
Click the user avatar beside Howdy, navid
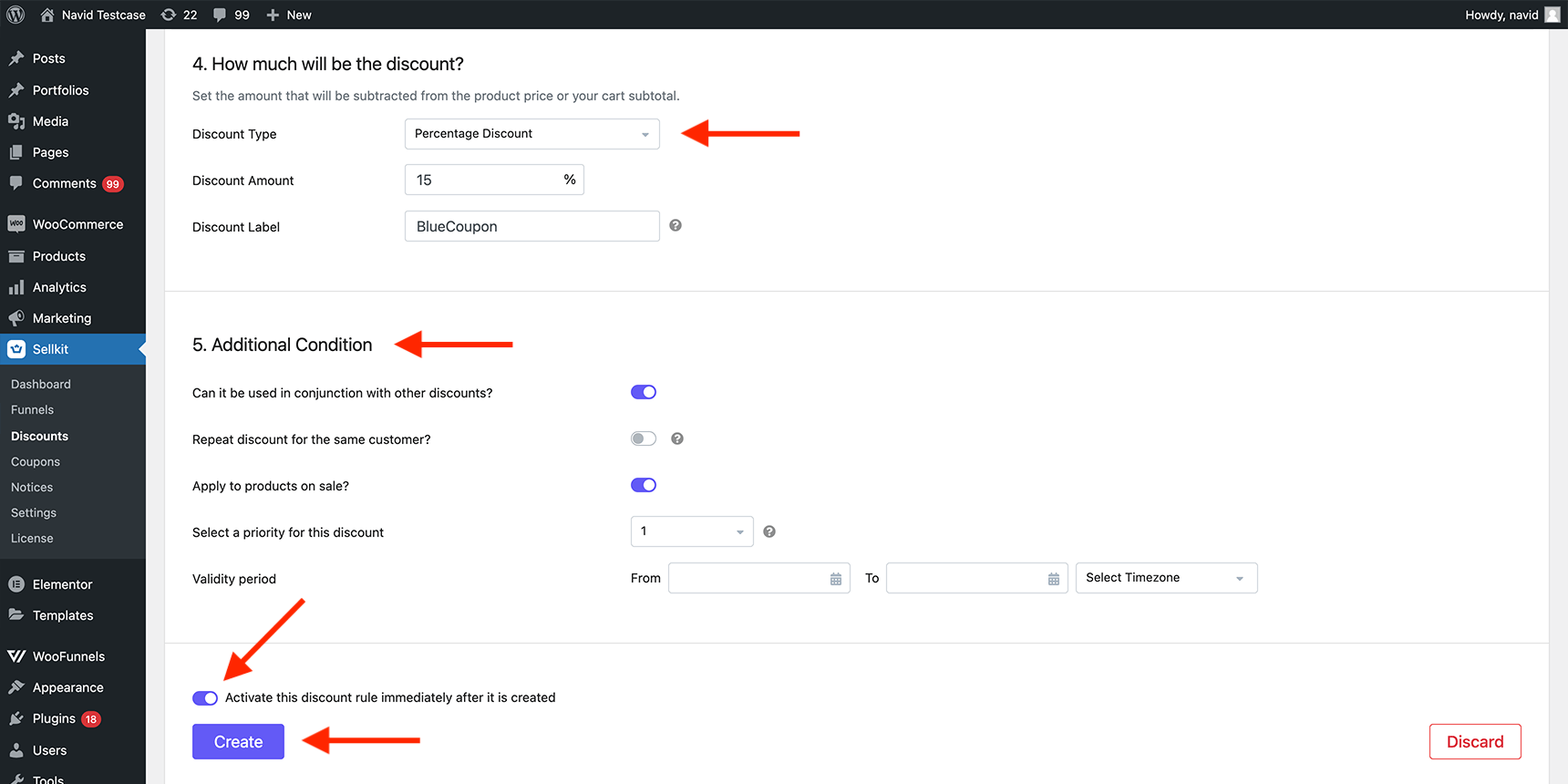point(1553,15)
